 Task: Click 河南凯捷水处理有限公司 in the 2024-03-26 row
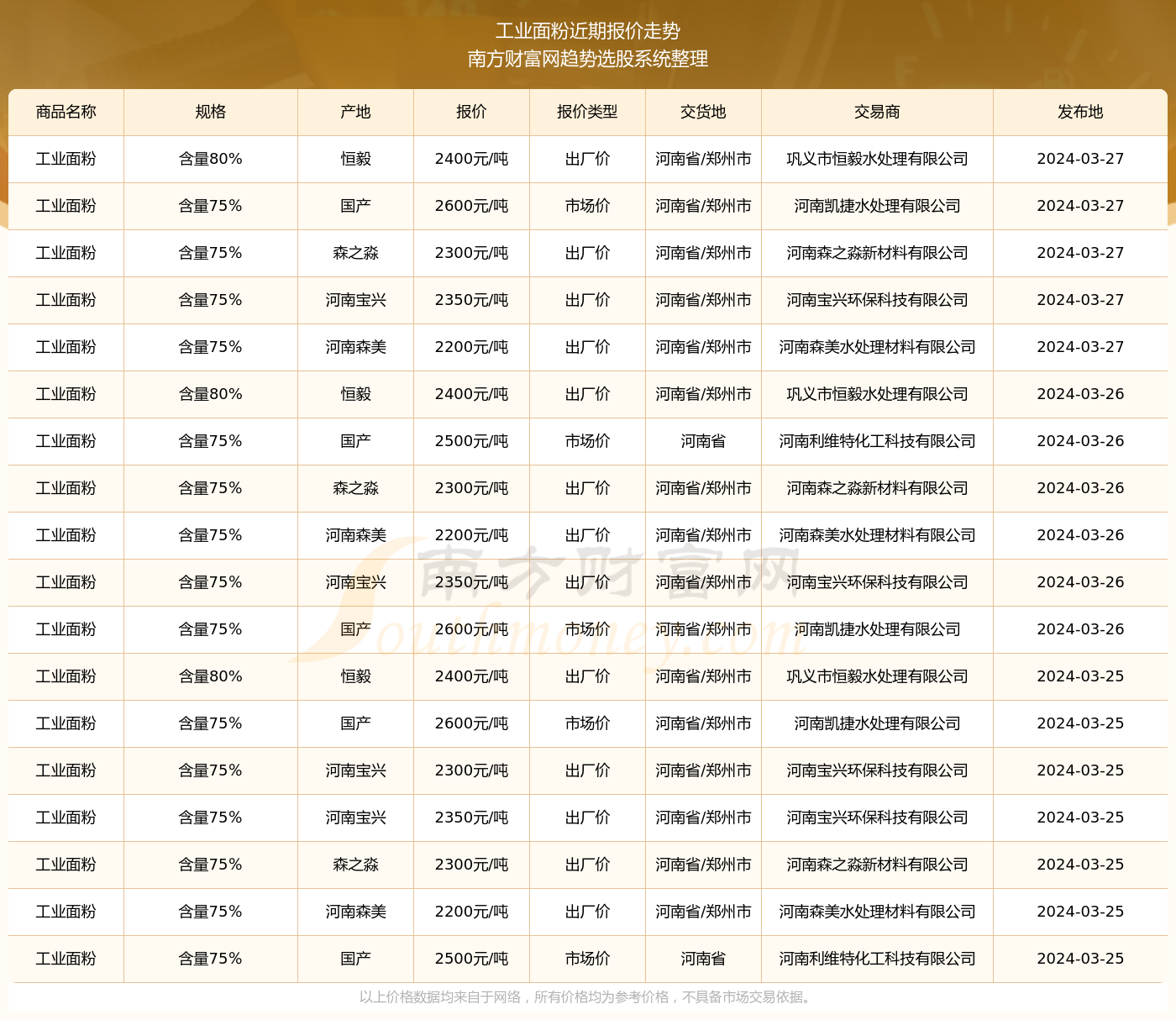877,629
